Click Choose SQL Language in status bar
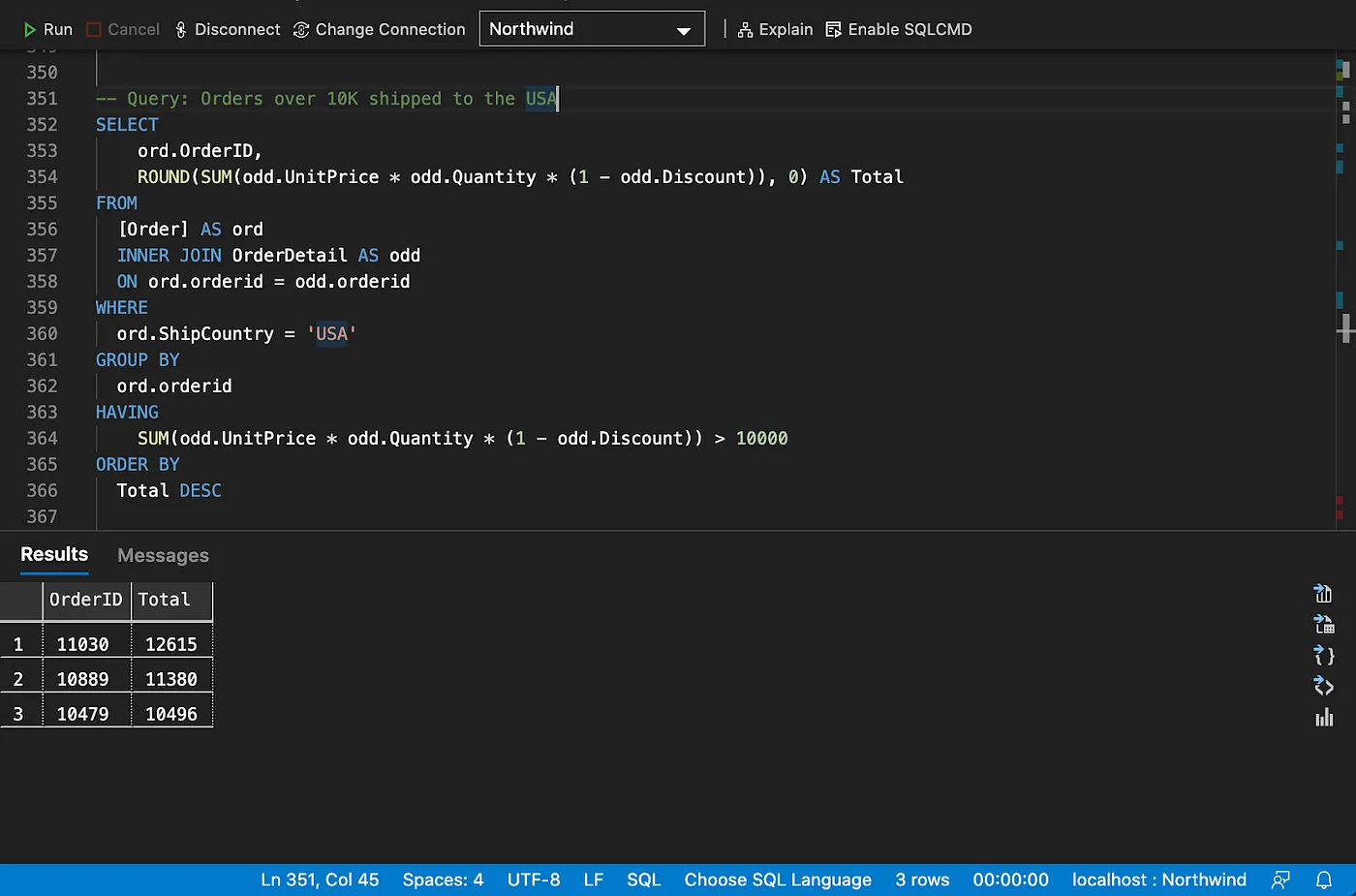Image resolution: width=1356 pixels, height=896 pixels. (x=778, y=880)
